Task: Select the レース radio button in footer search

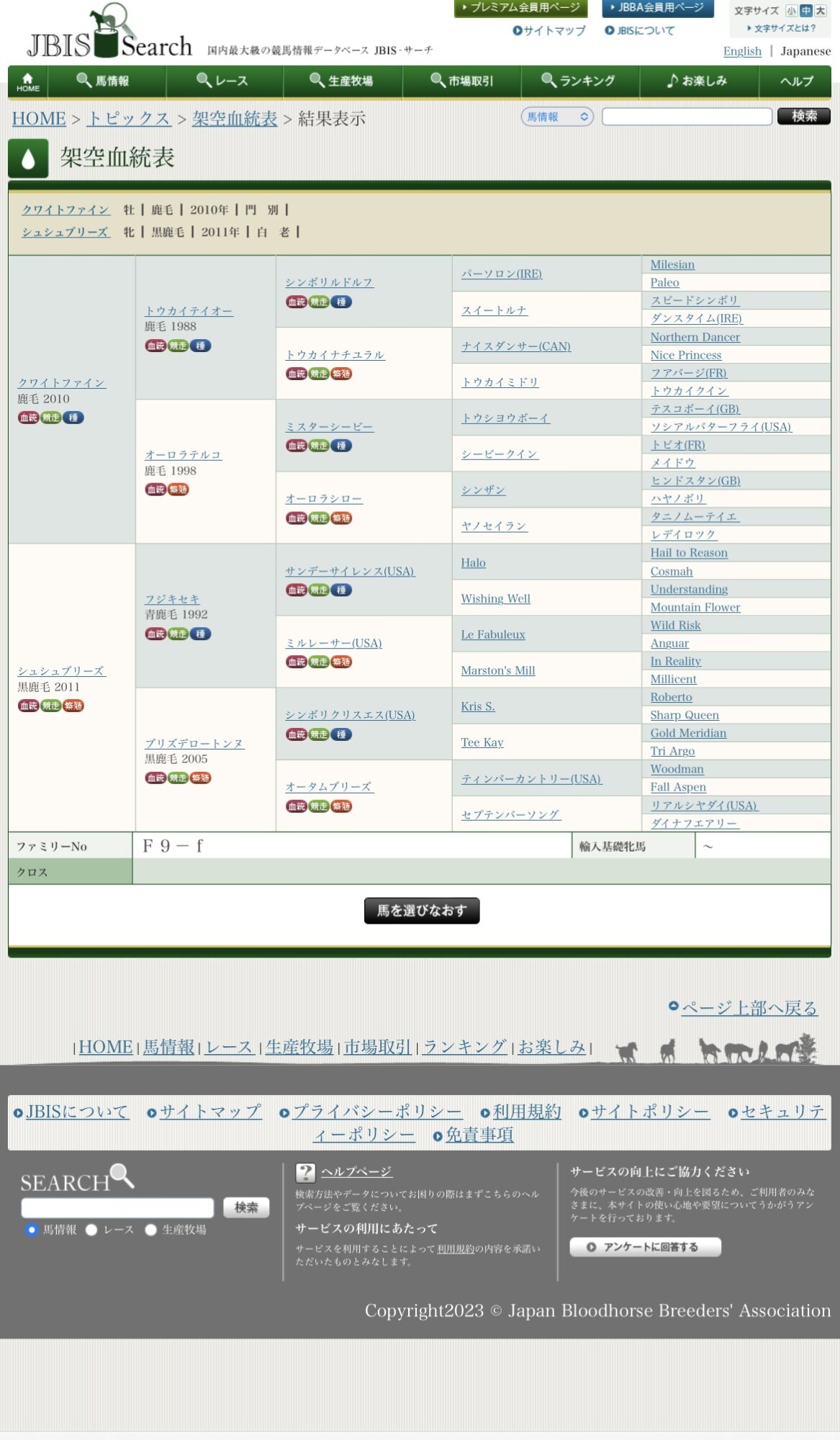Action: [91, 1230]
